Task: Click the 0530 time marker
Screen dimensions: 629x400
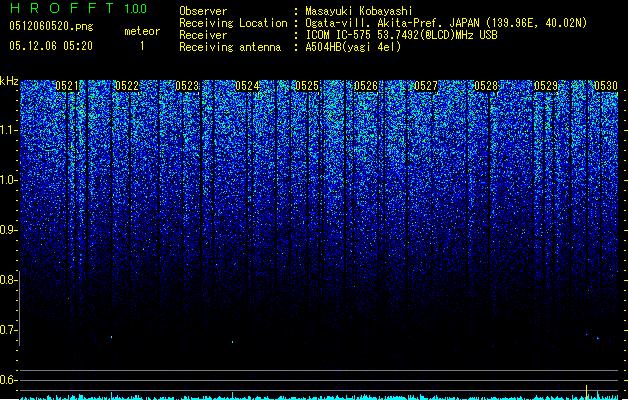Action: 606,86
